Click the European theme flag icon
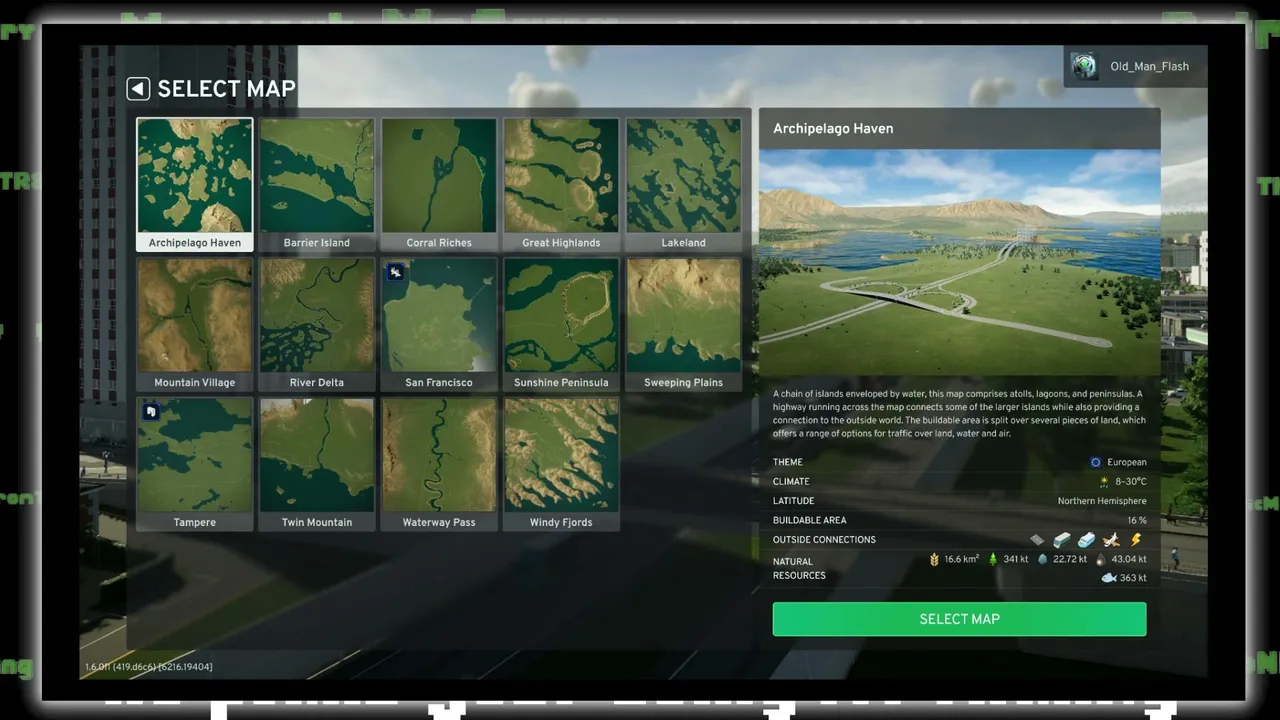The width and height of the screenshot is (1280, 720). point(1095,462)
